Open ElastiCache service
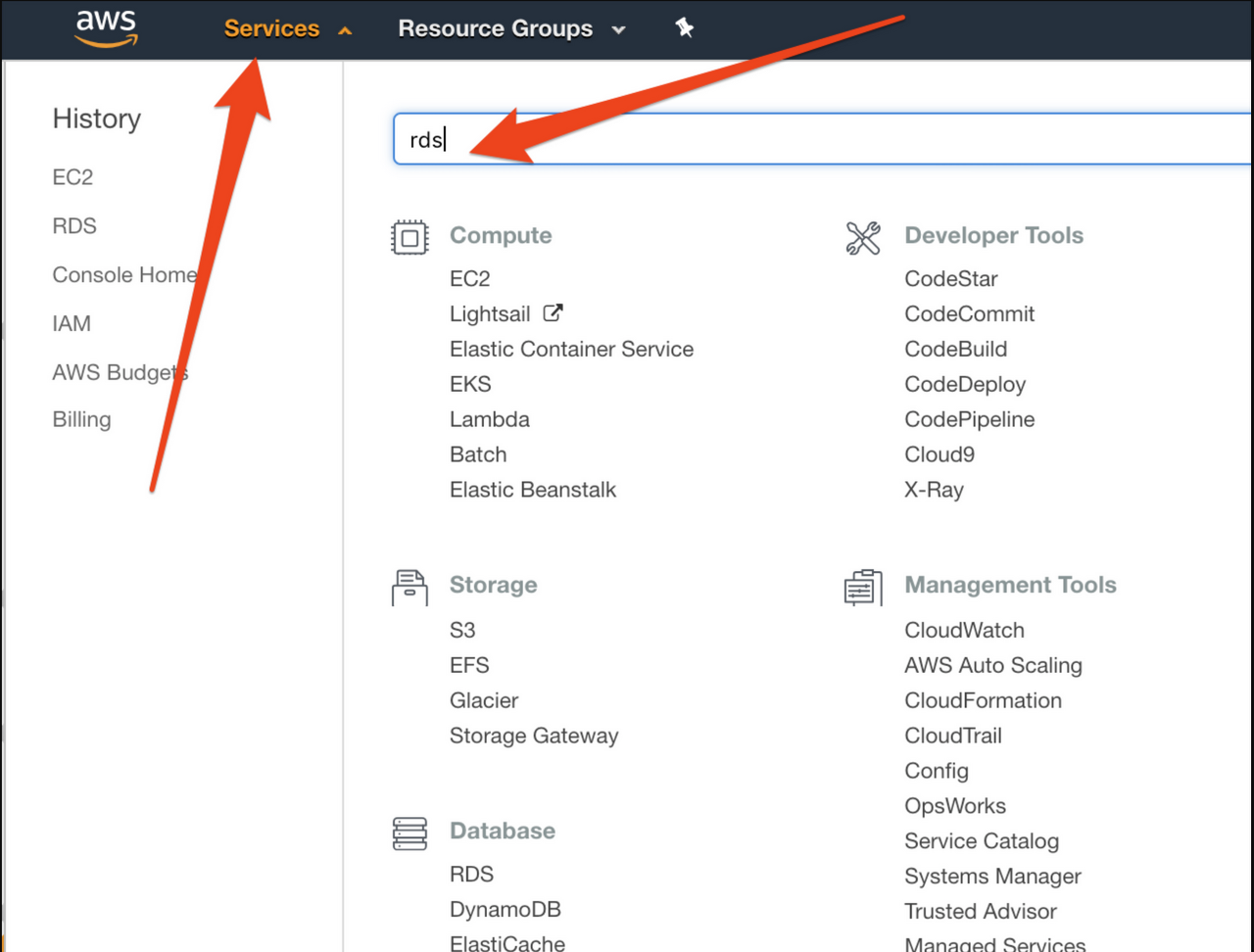This screenshot has width=1254, height=952. [x=507, y=943]
